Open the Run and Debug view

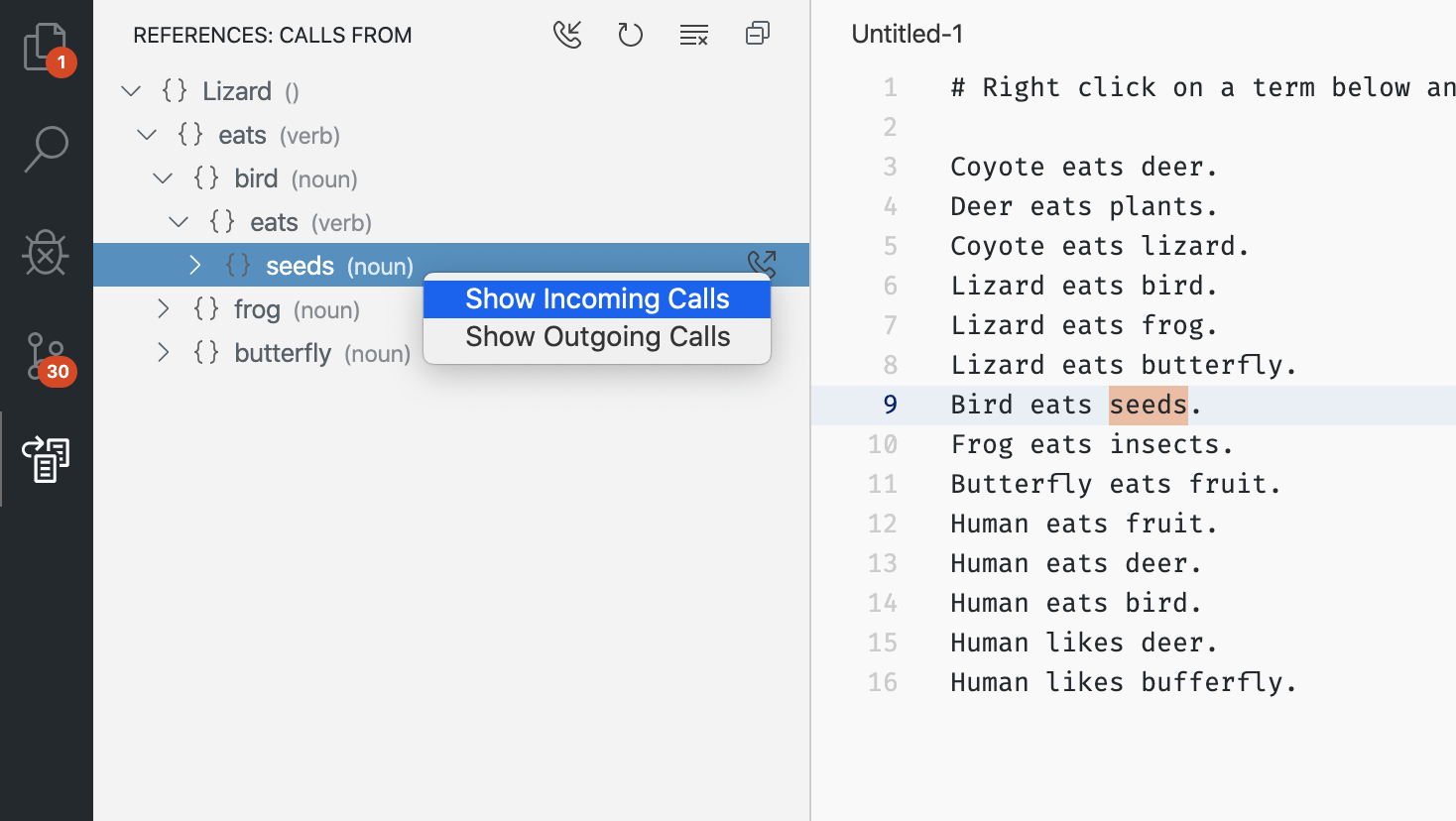47,253
